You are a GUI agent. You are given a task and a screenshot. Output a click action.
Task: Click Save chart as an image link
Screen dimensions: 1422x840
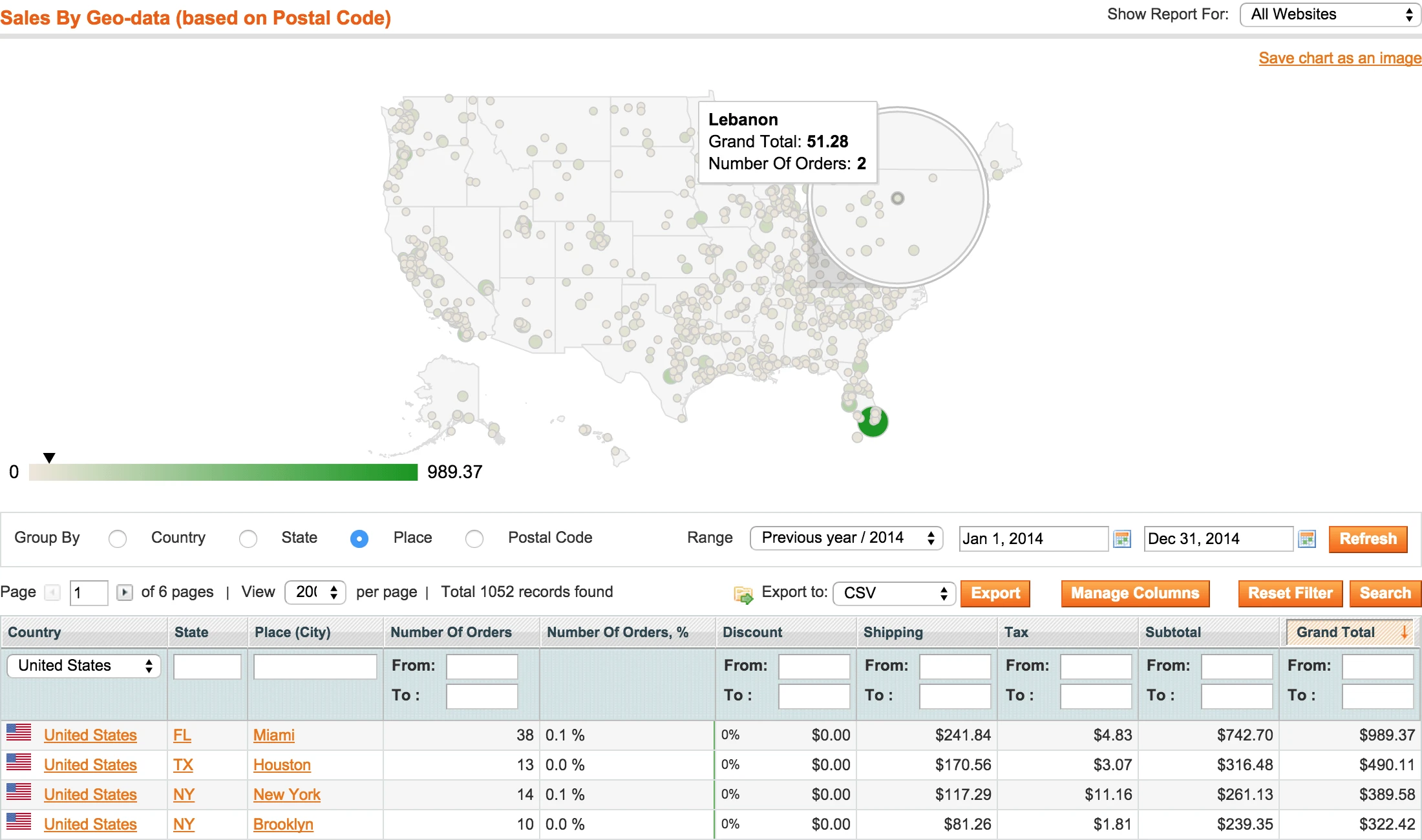point(1339,58)
